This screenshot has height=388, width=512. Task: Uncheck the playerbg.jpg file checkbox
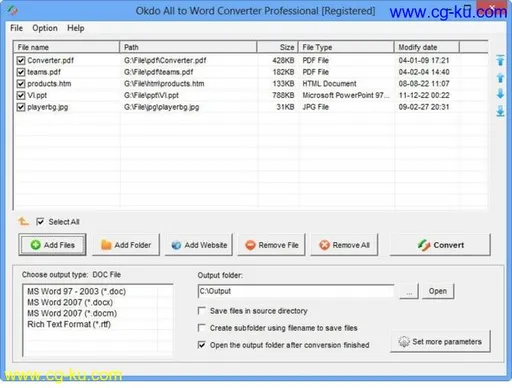21,107
